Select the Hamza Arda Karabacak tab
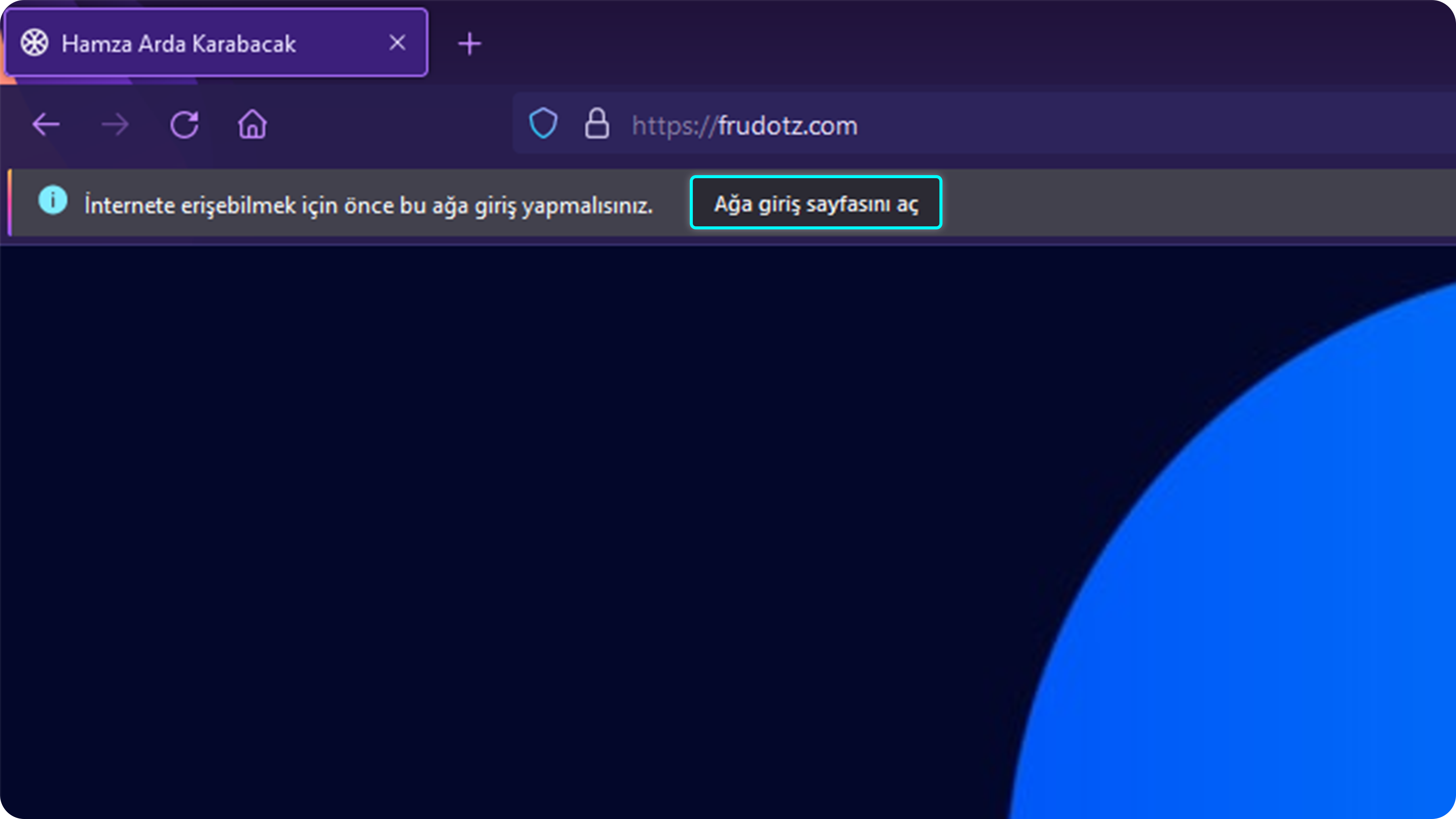This screenshot has width=1456, height=819. (216, 43)
